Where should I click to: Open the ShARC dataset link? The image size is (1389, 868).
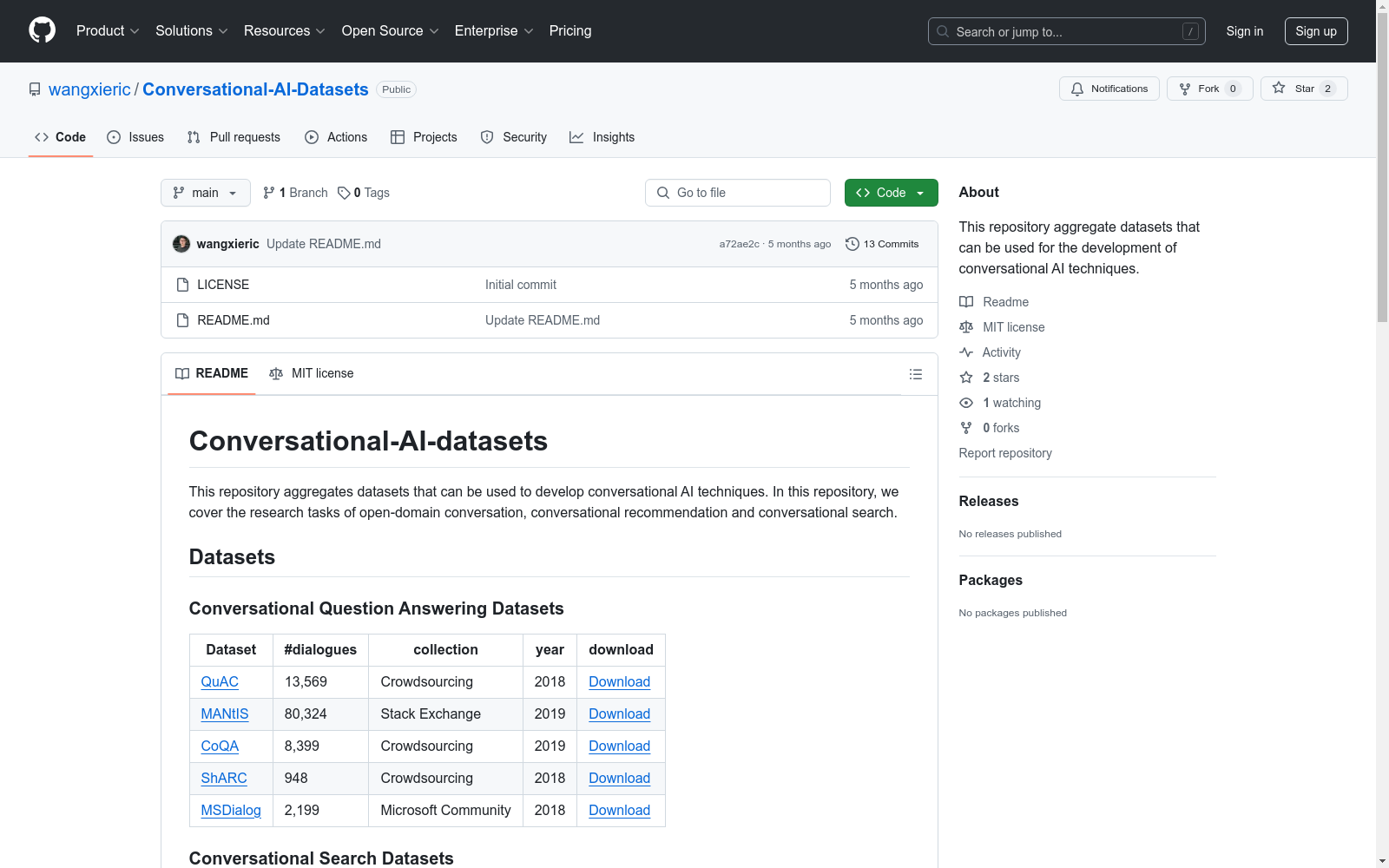point(224,779)
